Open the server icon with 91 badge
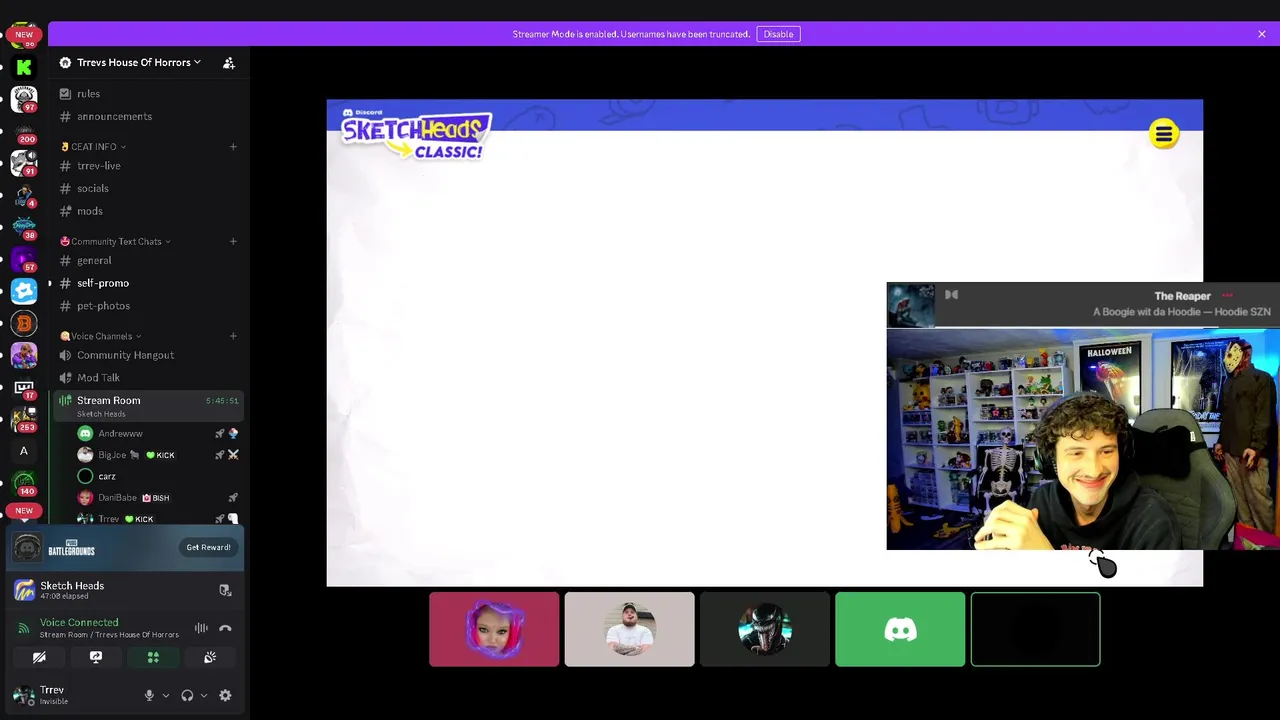This screenshot has width=1280, height=720. click(x=24, y=163)
